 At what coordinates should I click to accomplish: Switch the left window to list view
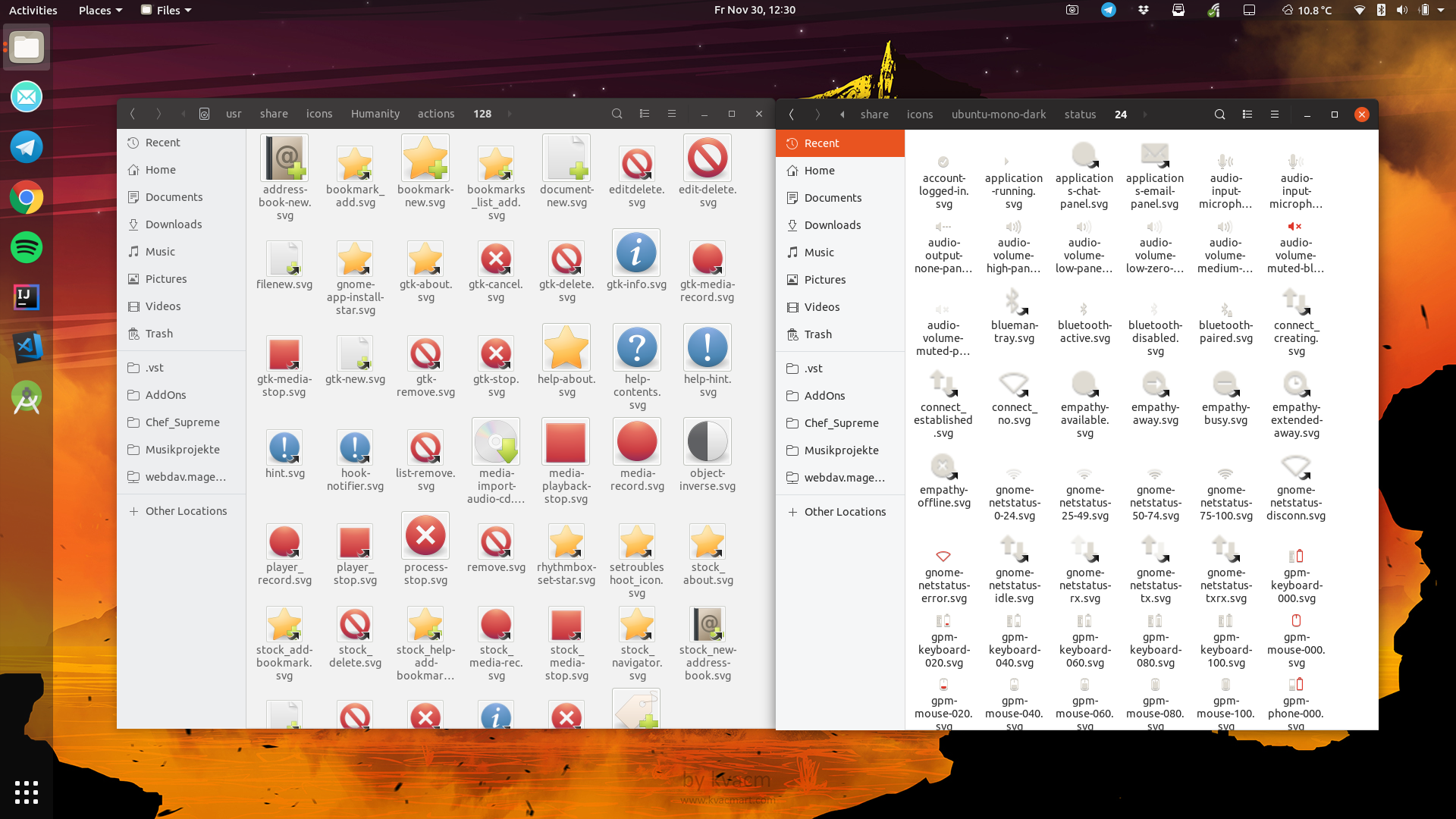coord(644,114)
